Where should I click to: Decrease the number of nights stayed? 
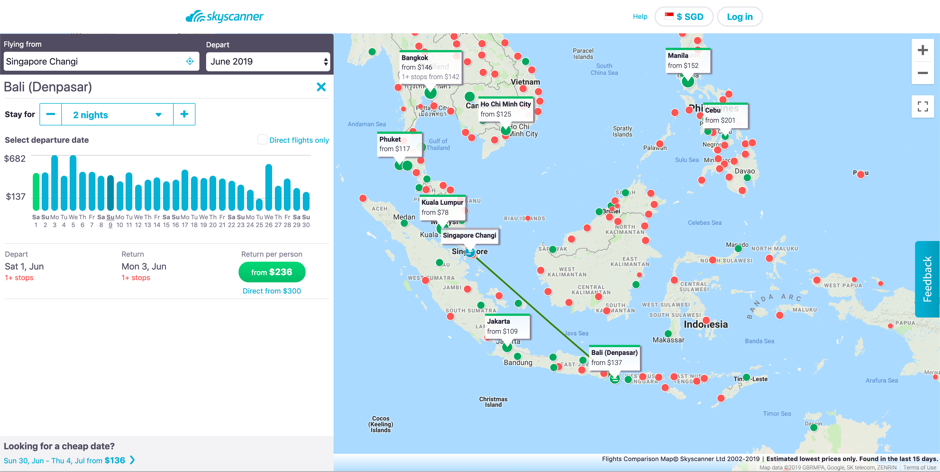click(51, 115)
